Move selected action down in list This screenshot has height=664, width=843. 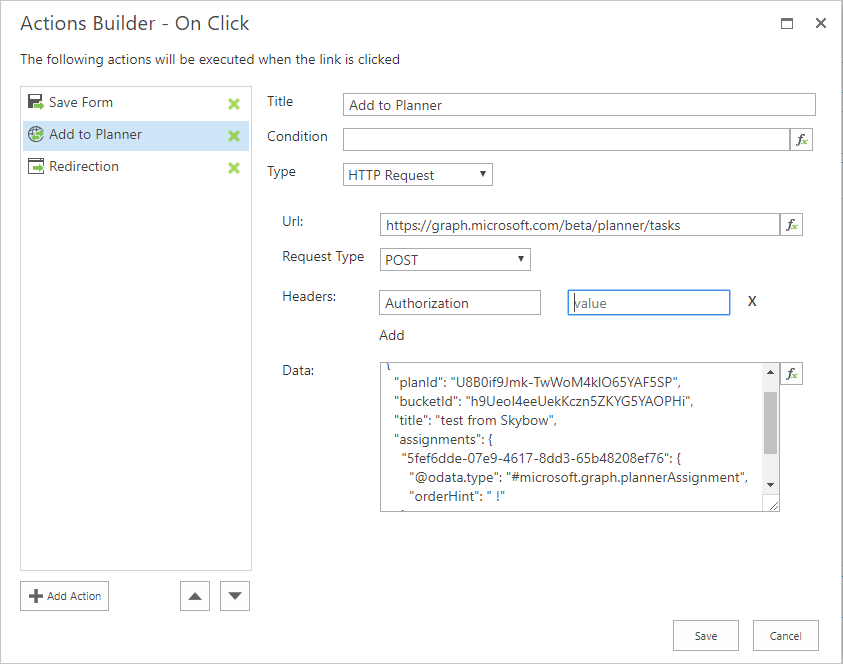(235, 596)
